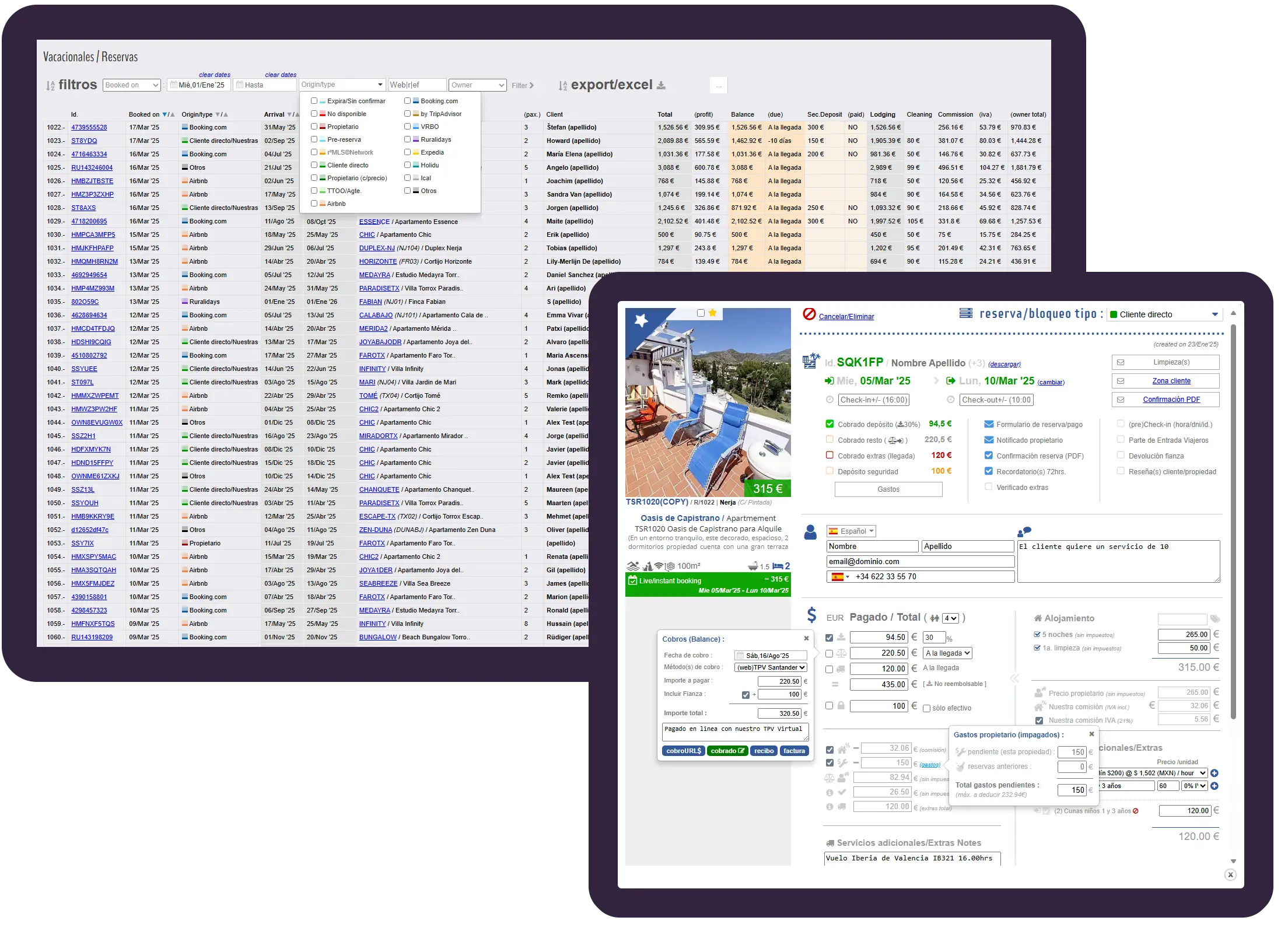Check the Airbnb origin filter checkbox
Image resolution: width=1288 pixels, height=931 pixels.
tap(314, 204)
